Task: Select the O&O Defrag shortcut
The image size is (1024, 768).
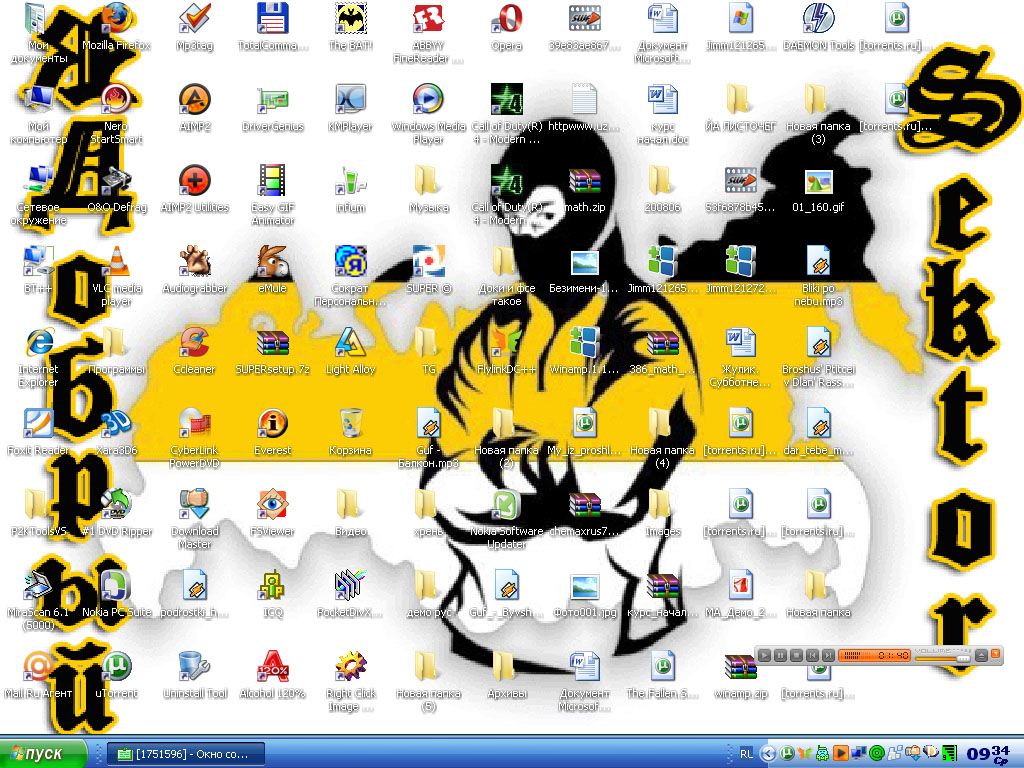Action: pyautogui.click(x=116, y=189)
